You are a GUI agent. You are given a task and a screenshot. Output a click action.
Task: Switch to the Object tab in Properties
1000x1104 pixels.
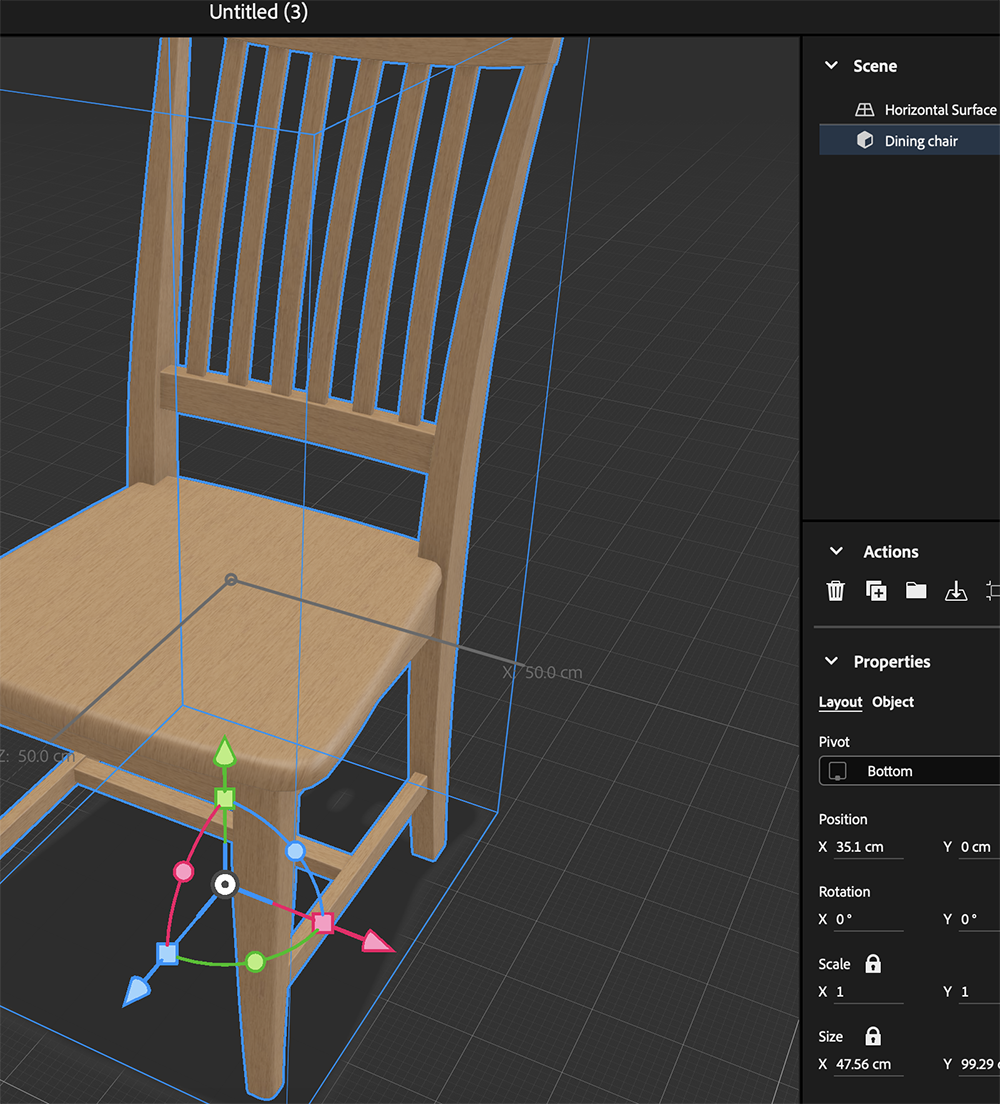tap(893, 702)
